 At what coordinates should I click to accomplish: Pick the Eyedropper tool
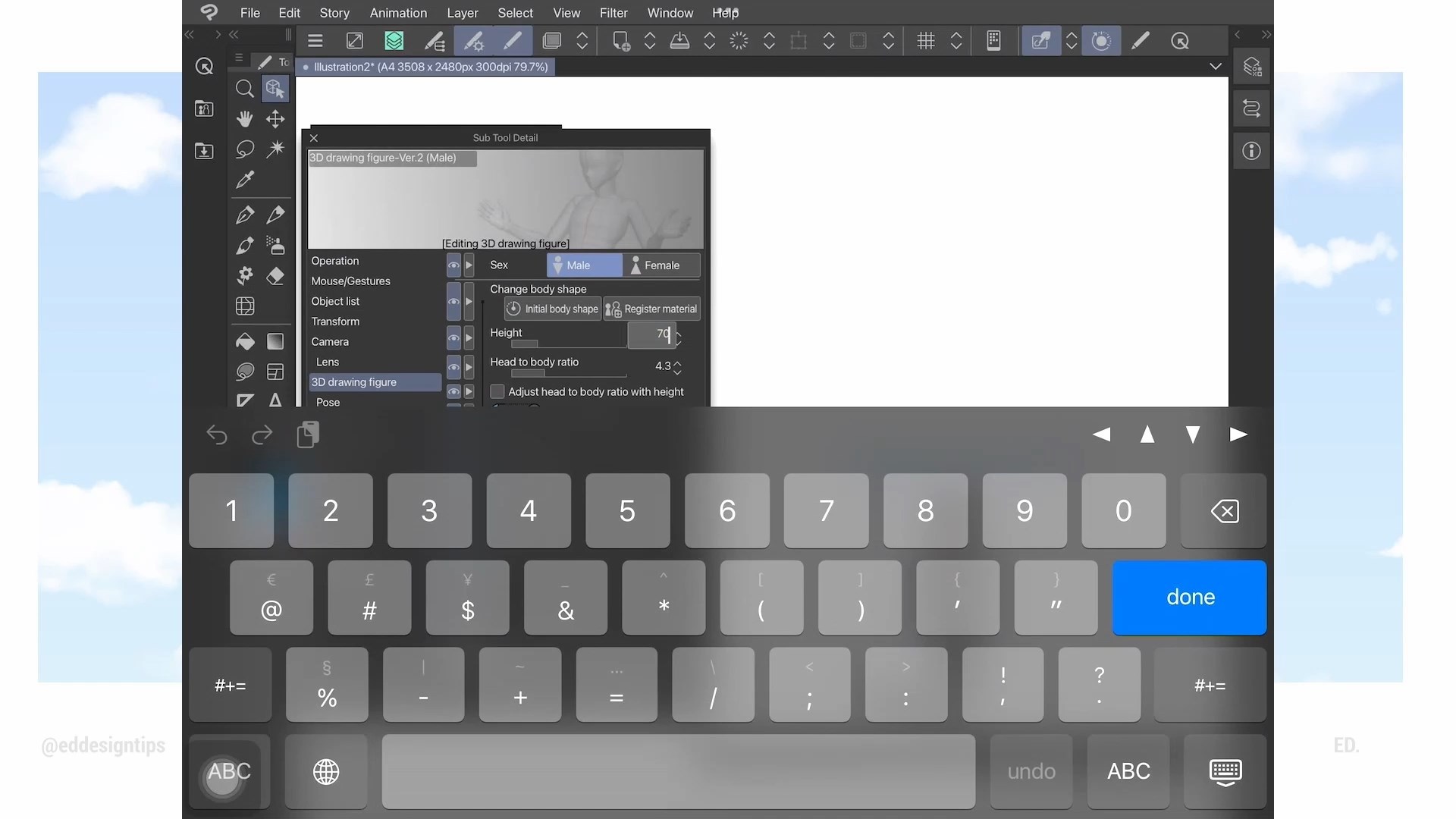pos(244,180)
